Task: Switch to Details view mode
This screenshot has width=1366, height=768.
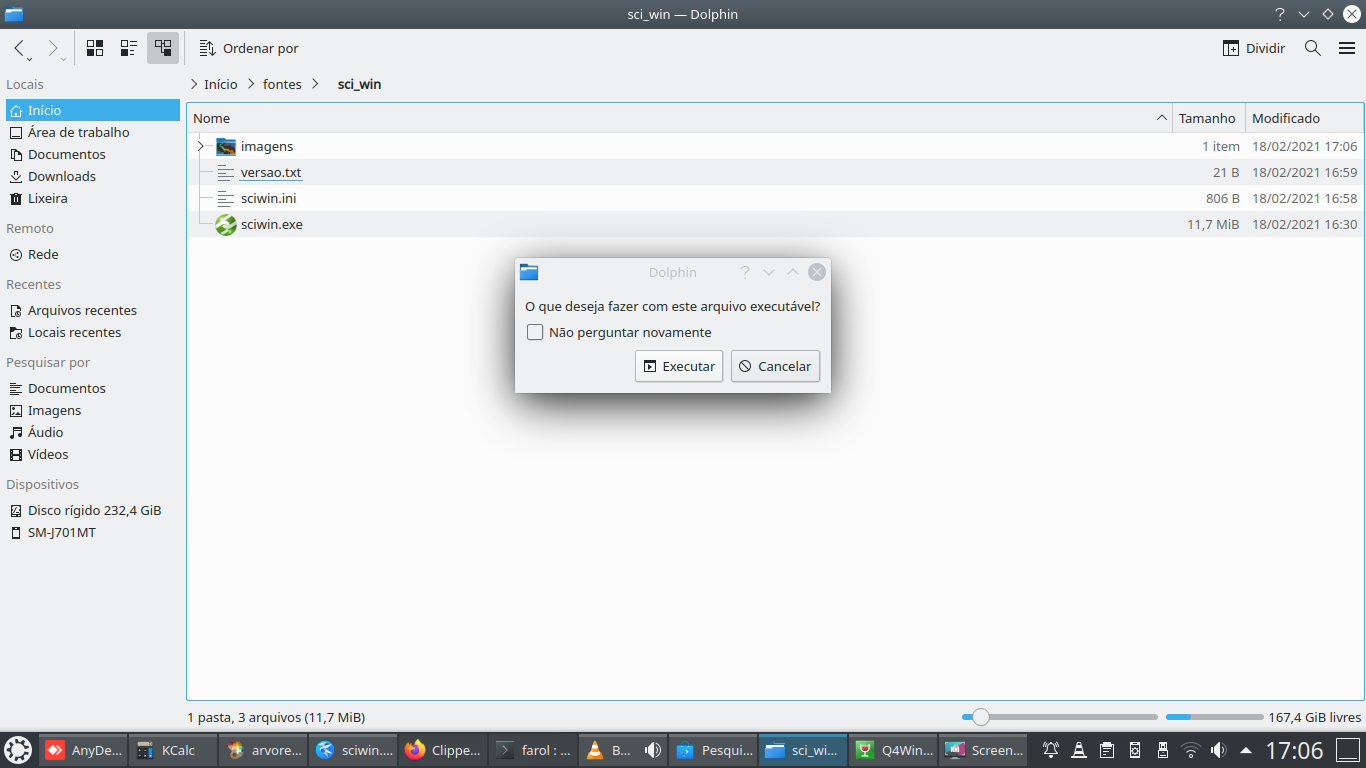Action: tap(163, 48)
